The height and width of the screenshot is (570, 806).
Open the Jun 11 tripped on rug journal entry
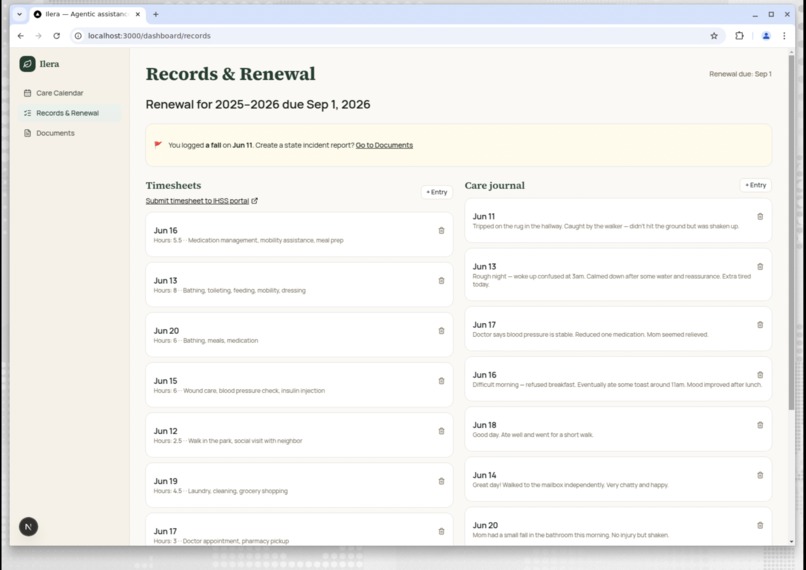click(x=618, y=220)
